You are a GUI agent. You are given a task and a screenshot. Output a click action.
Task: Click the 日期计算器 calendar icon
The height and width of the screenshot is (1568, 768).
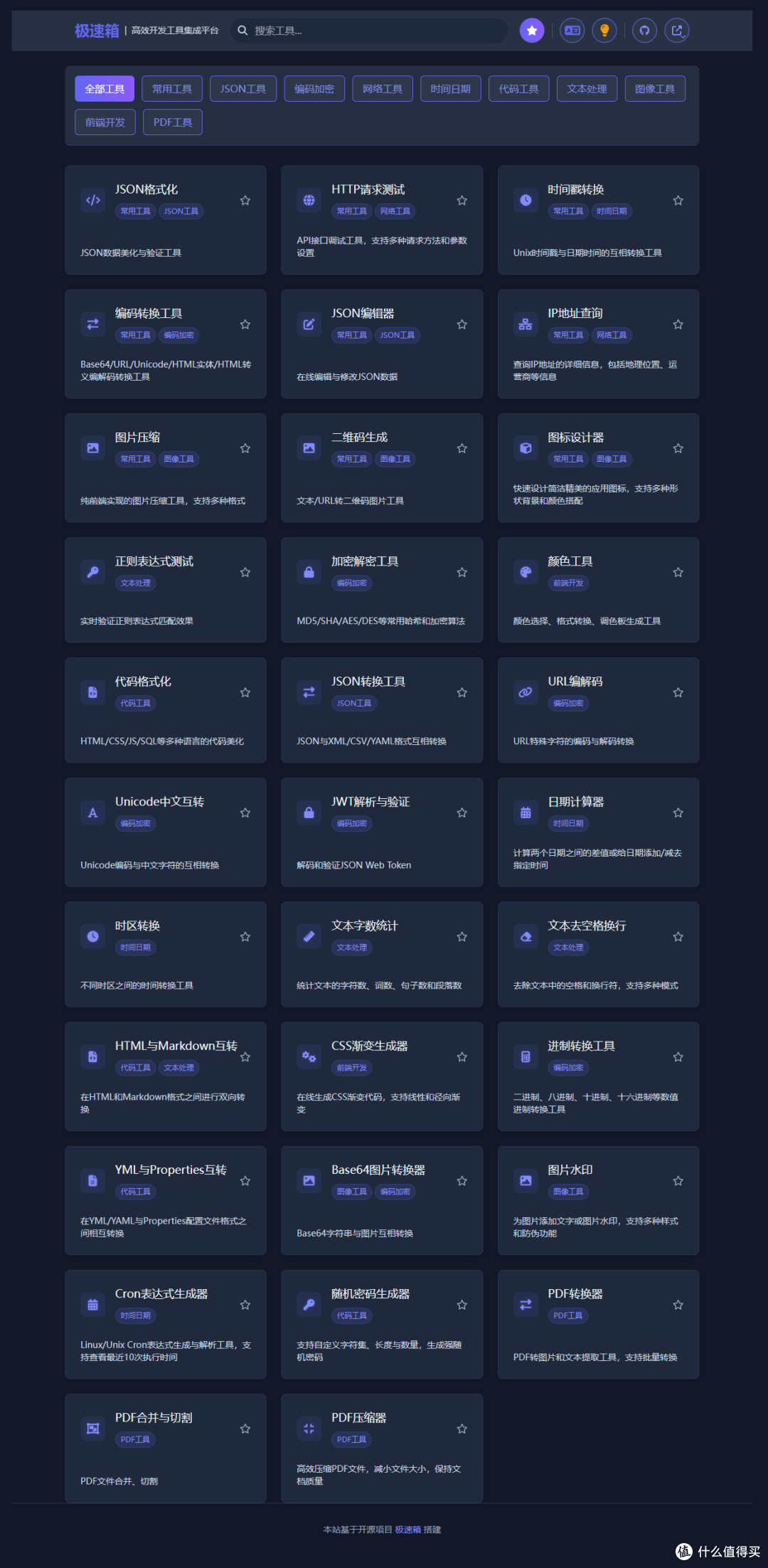[526, 812]
